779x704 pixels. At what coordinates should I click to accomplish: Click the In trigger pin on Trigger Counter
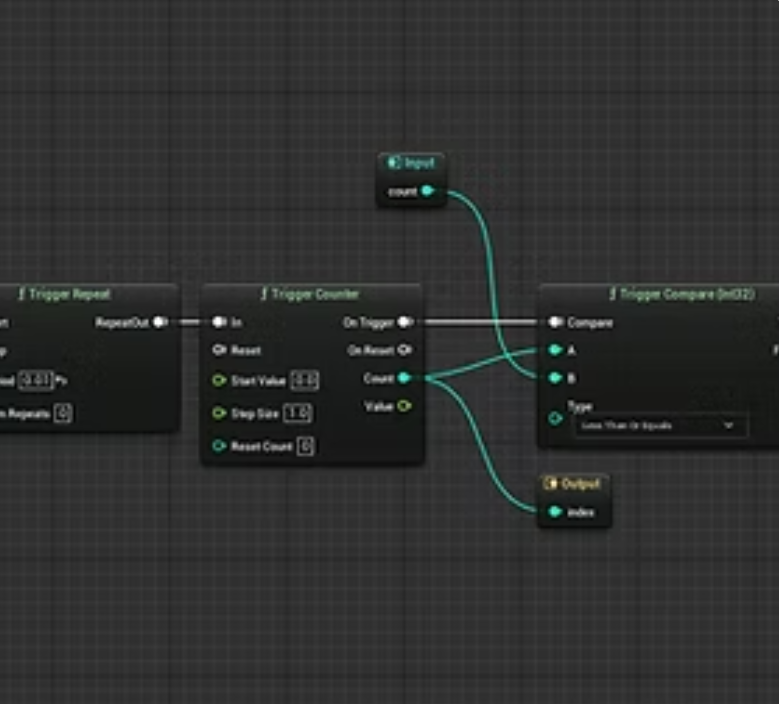(219, 322)
